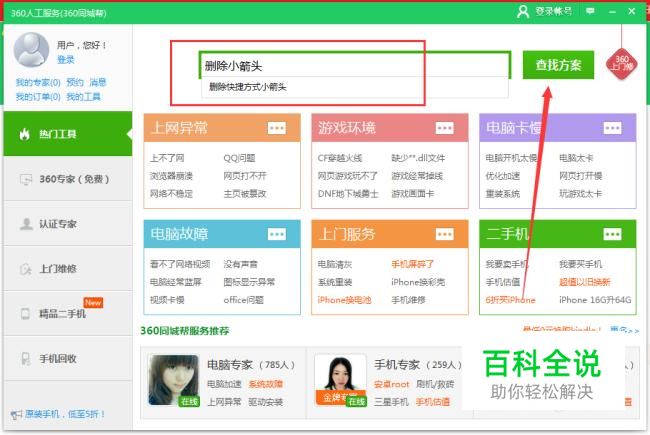This screenshot has height=435, width=650.
Task: Click 看不了网络视频 entry
Action: tap(180, 264)
